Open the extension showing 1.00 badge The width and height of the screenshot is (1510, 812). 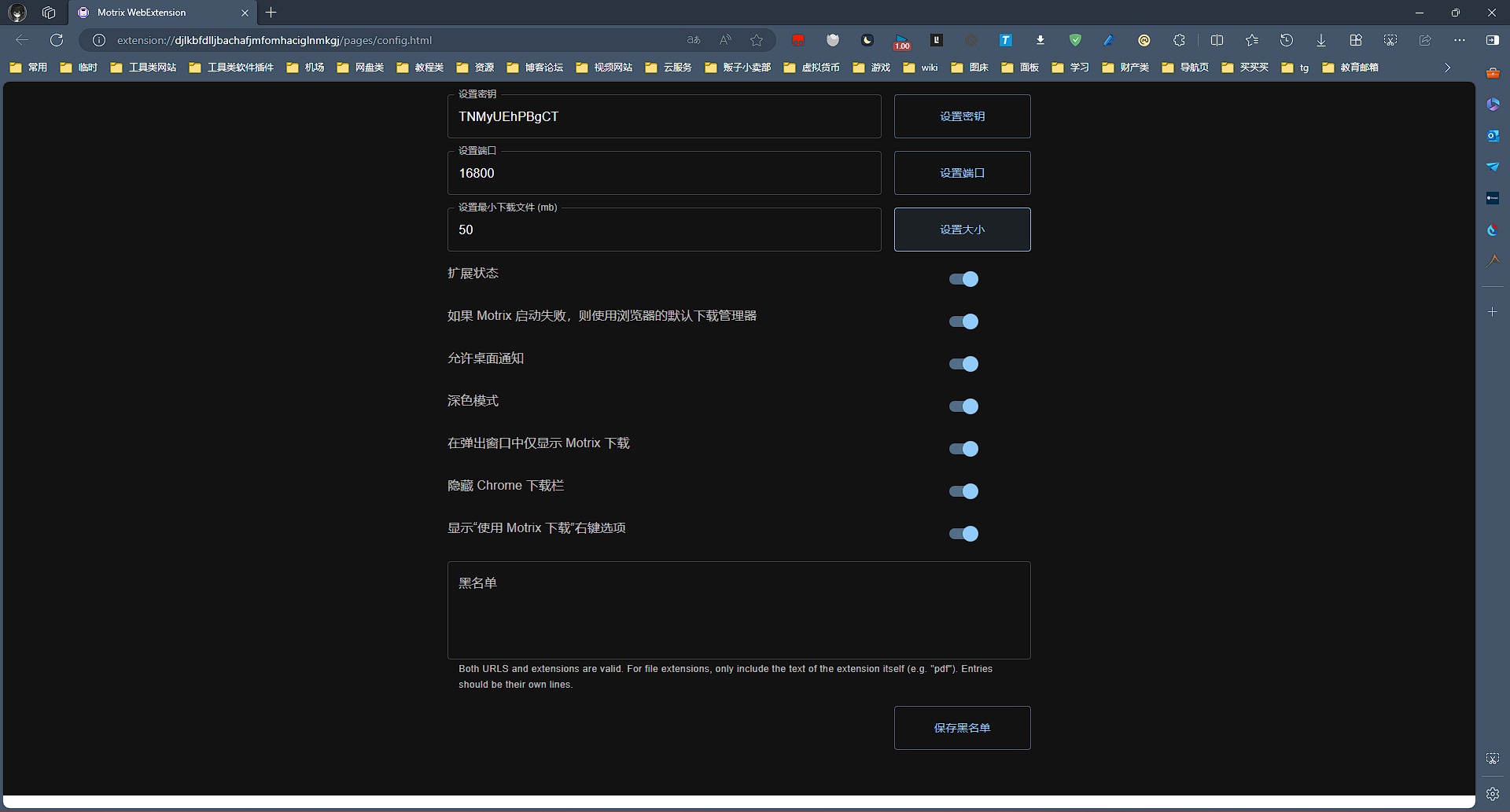click(902, 41)
